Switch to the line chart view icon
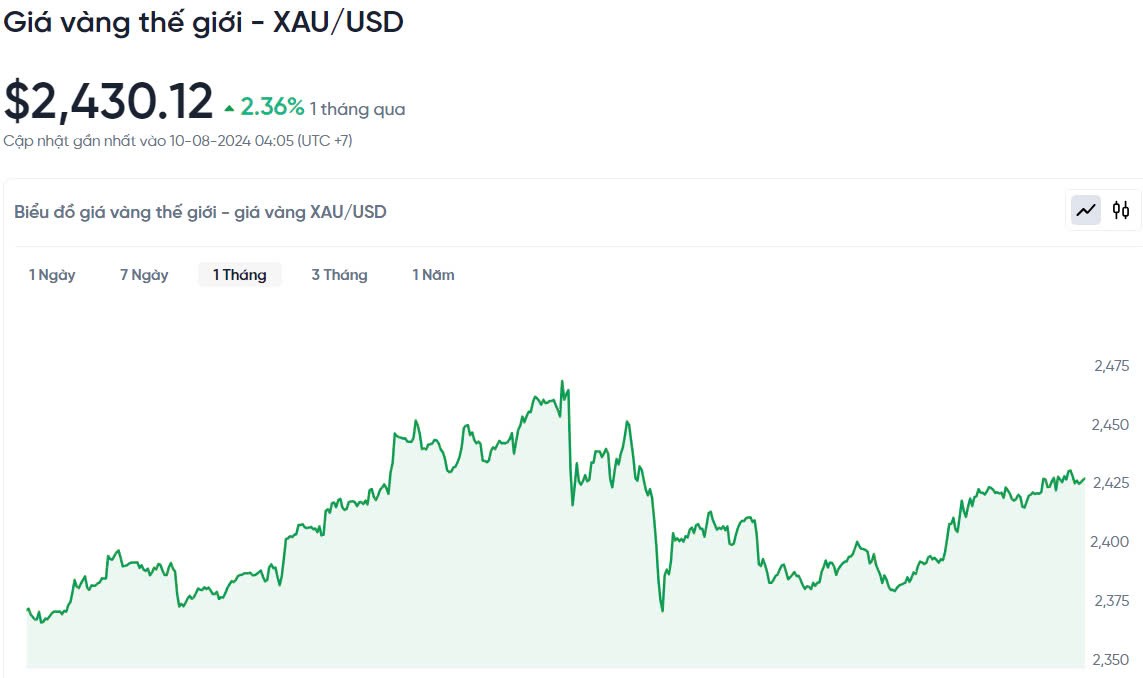Screen dimensions: 1143x678 (1086, 211)
